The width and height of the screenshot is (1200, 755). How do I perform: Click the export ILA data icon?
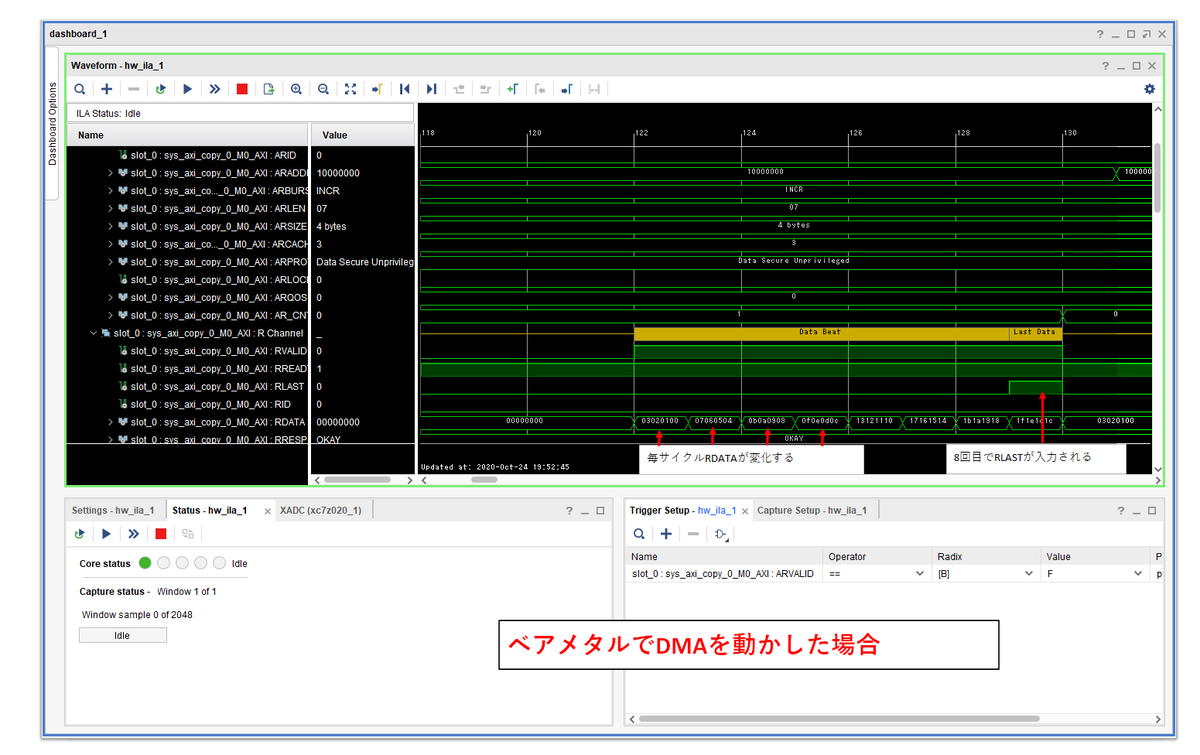click(269, 89)
